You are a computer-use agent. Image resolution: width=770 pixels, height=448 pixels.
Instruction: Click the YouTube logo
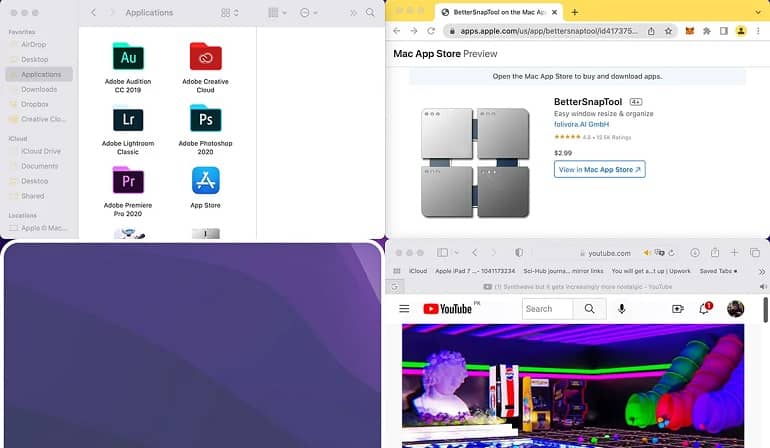click(447, 308)
